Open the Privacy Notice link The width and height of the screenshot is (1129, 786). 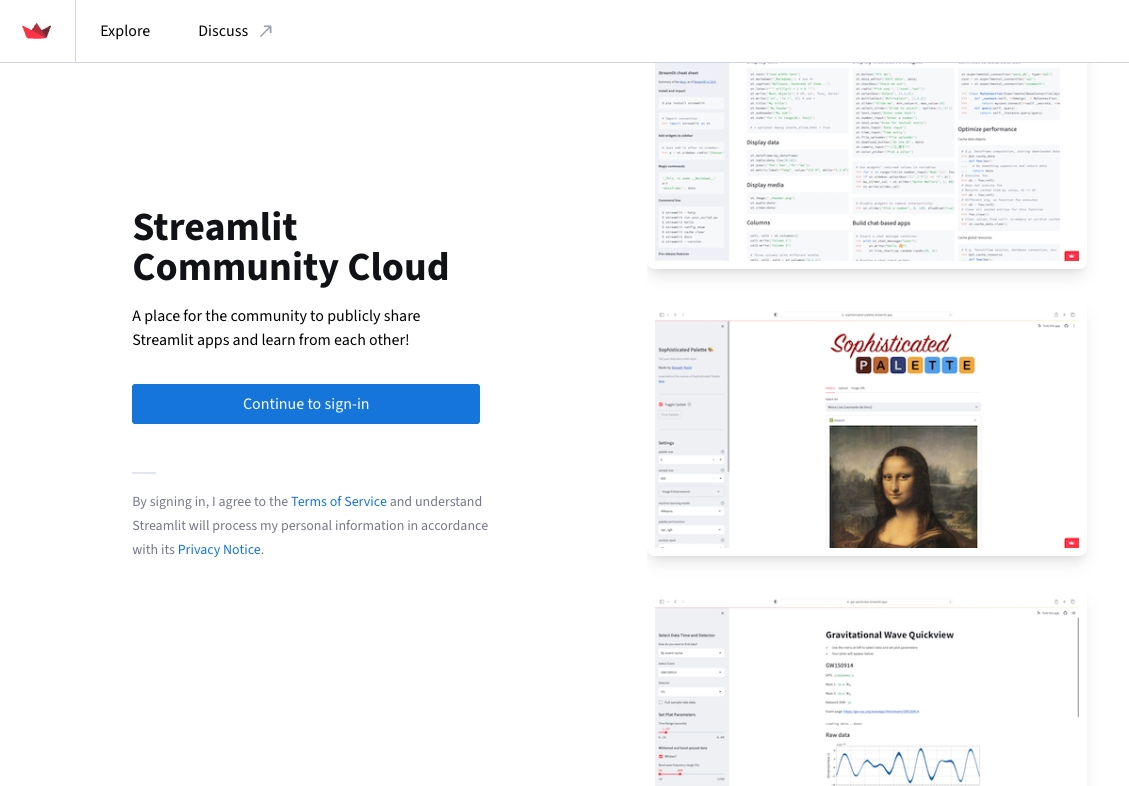[219, 549]
